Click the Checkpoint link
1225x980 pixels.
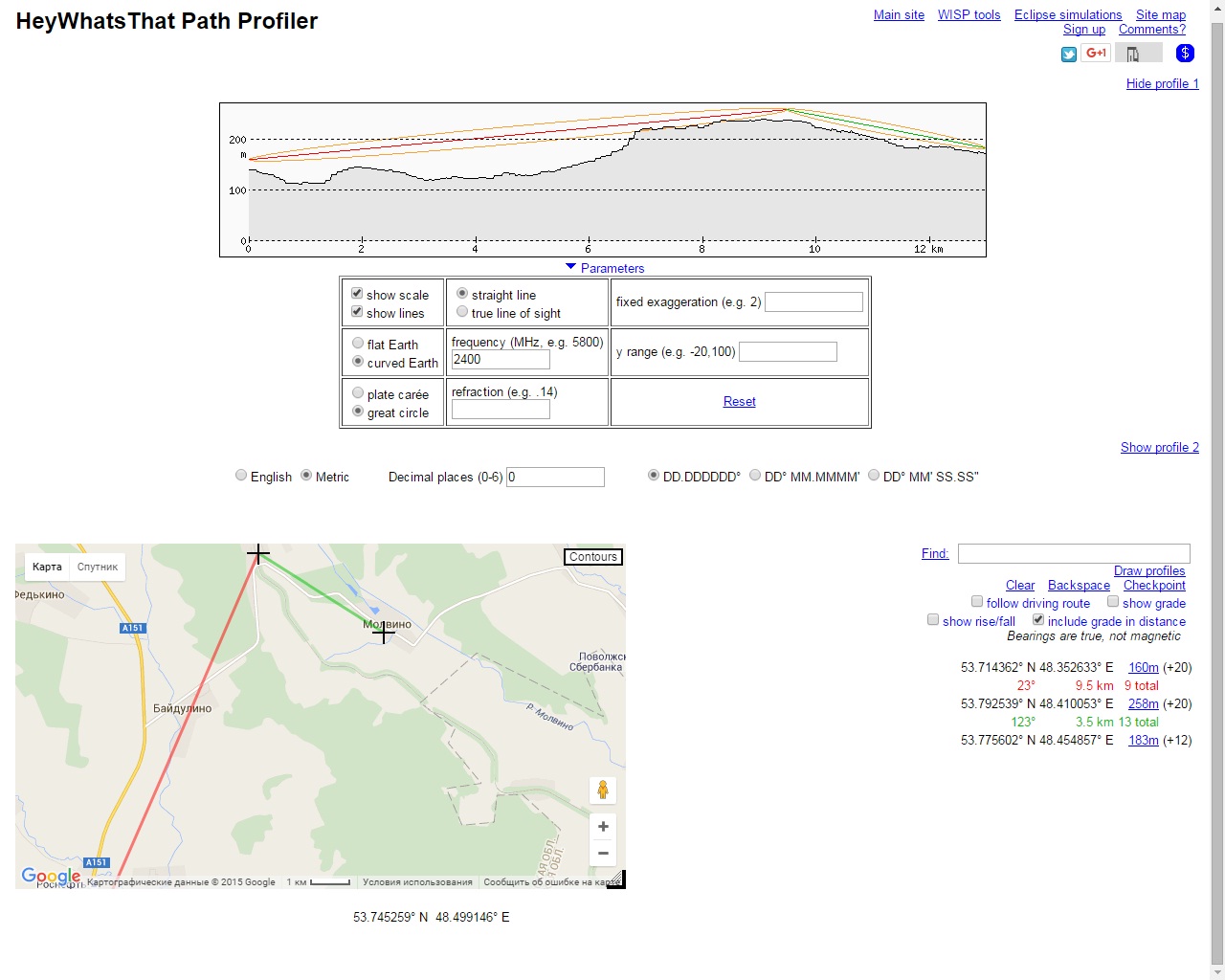click(1154, 586)
